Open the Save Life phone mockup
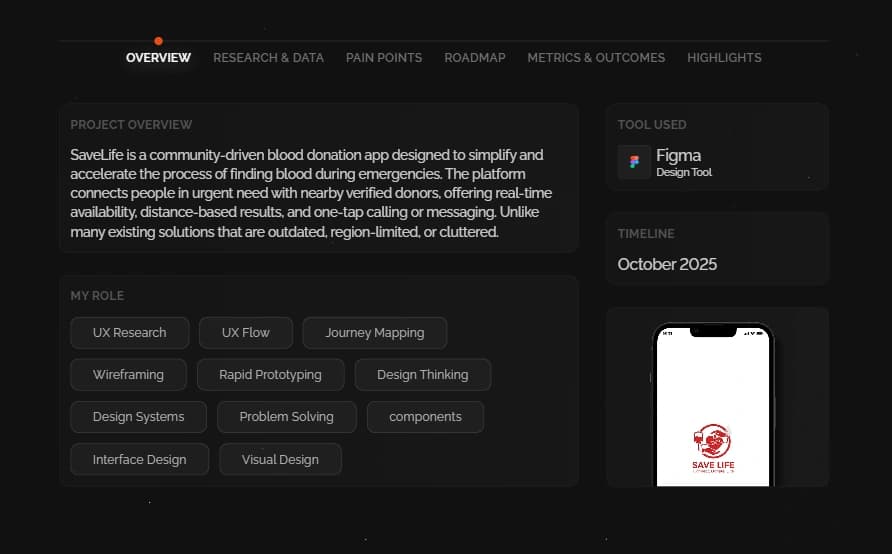Viewport: 892px width, 554px height. 713,405
